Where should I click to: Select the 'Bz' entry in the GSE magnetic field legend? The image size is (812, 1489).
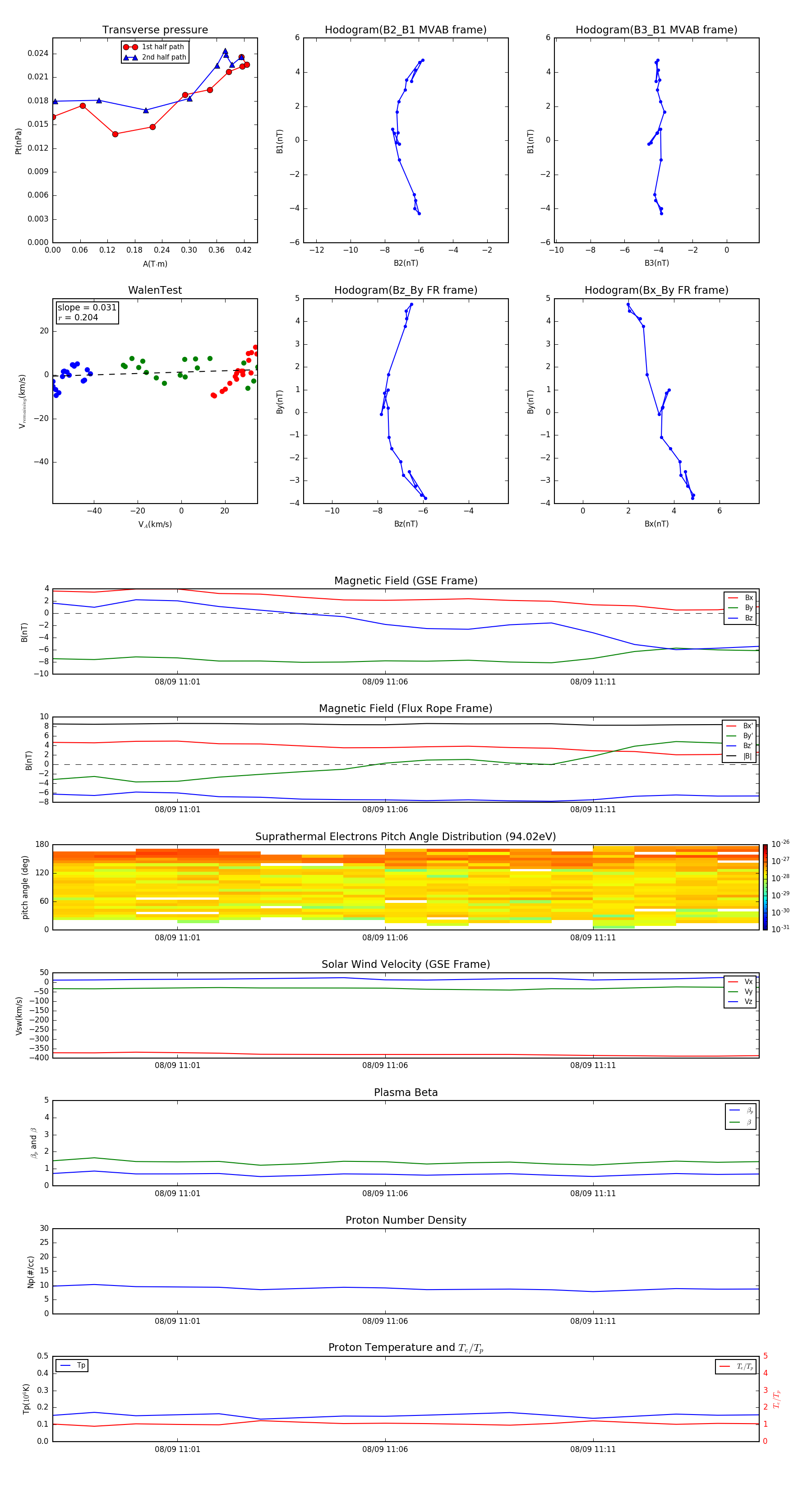[x=740, y=618]
